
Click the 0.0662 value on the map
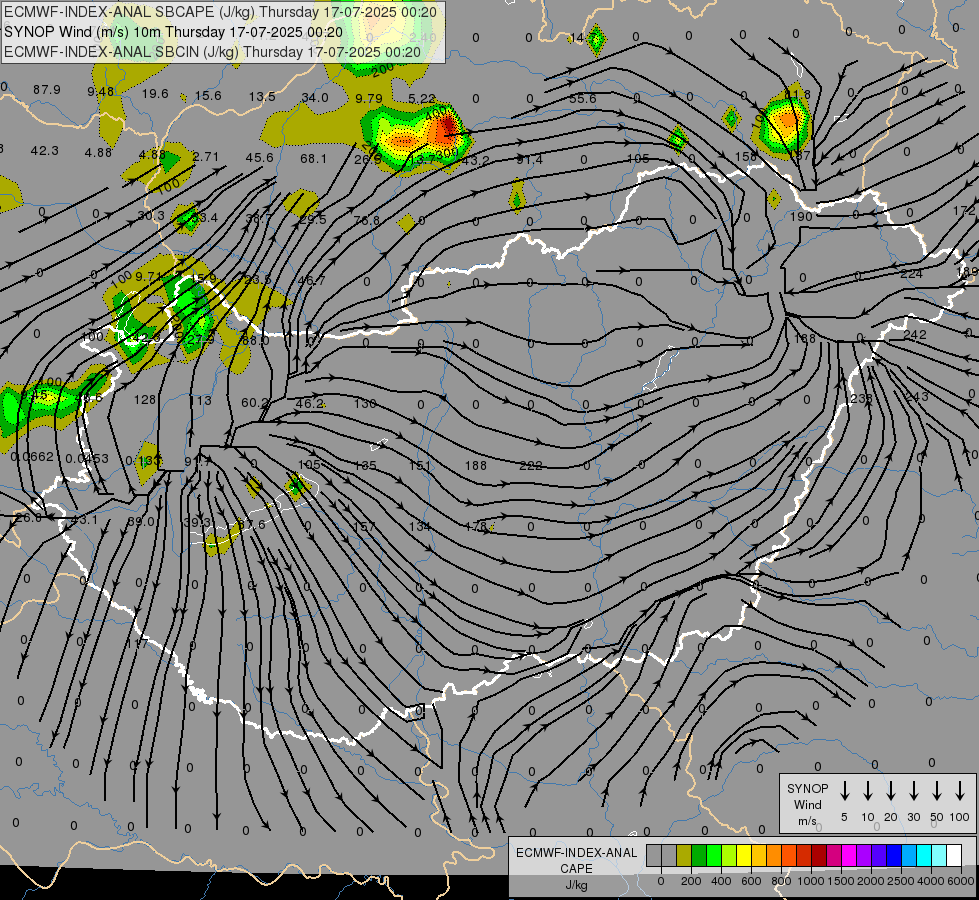click(32, 457)
